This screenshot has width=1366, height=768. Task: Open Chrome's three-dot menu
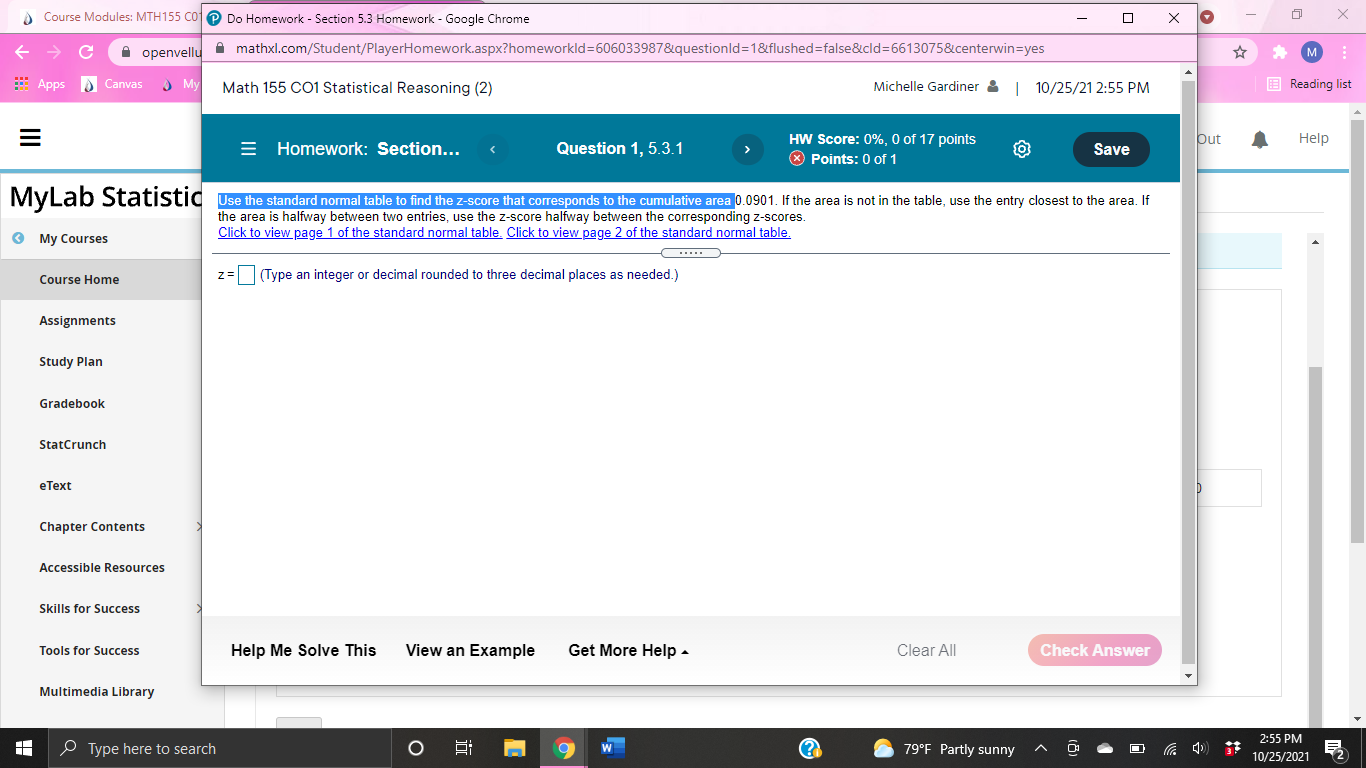1345,52
